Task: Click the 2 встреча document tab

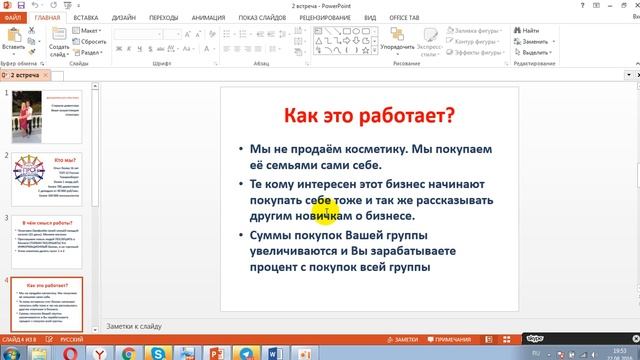Action: (24, 75)
